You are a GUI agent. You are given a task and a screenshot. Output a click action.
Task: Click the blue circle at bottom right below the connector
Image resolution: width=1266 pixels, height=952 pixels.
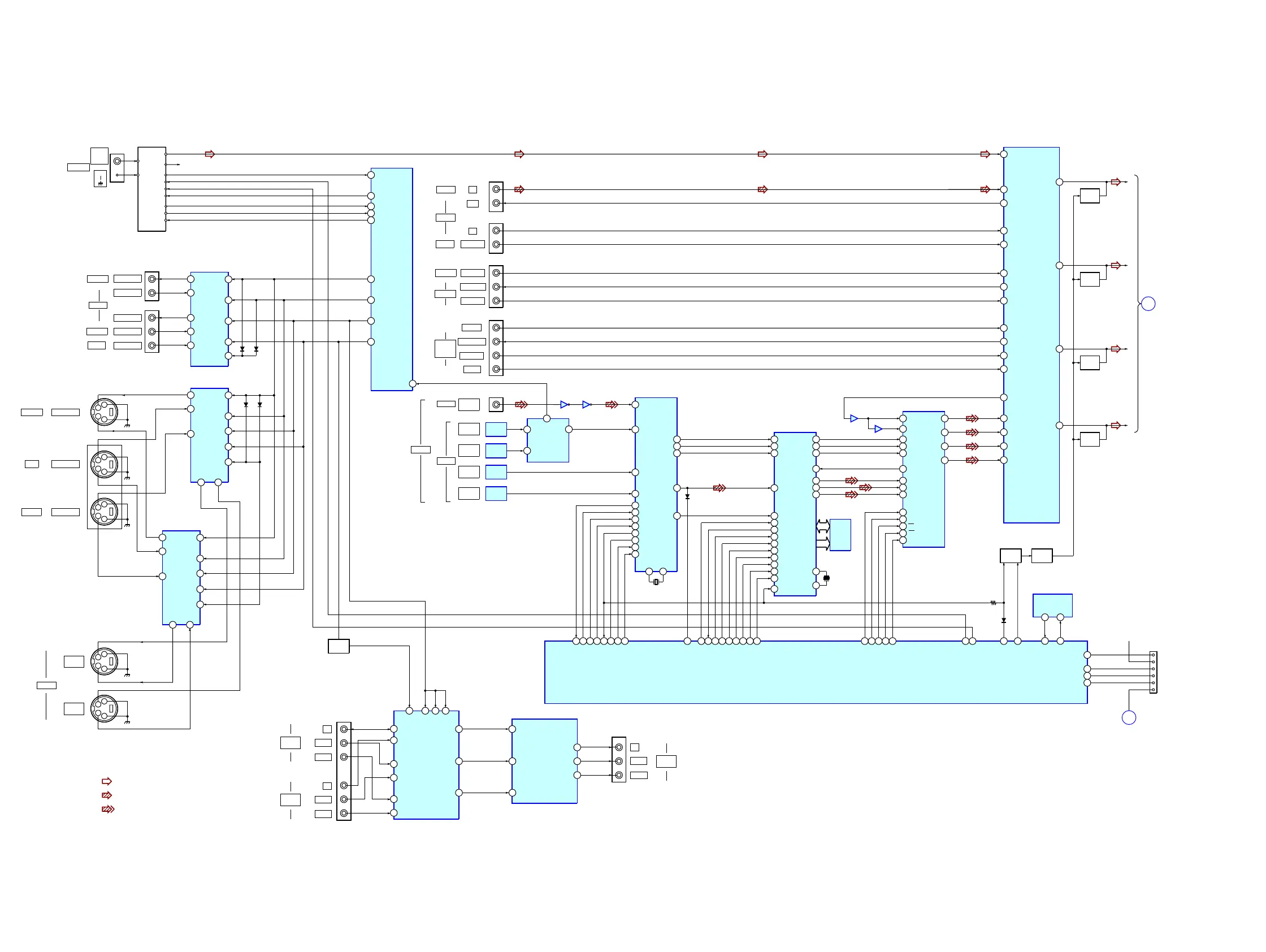coord(1129,718)
